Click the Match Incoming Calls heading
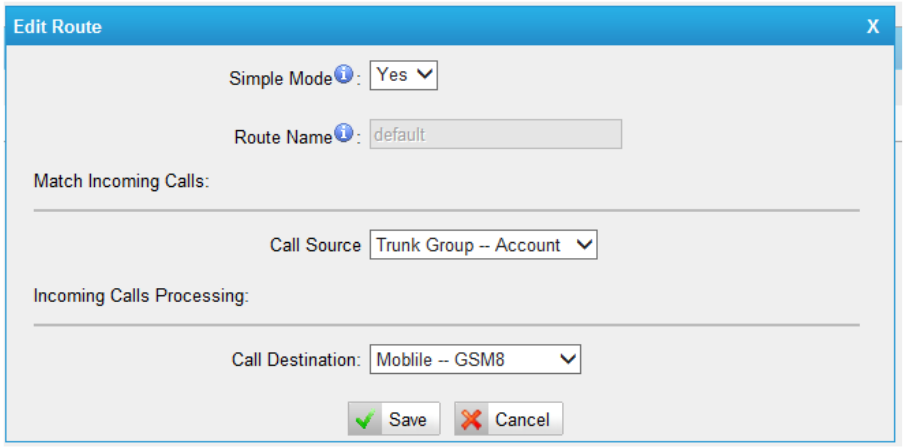The width and height of the screenshot is (903, 448). [121, 183]
